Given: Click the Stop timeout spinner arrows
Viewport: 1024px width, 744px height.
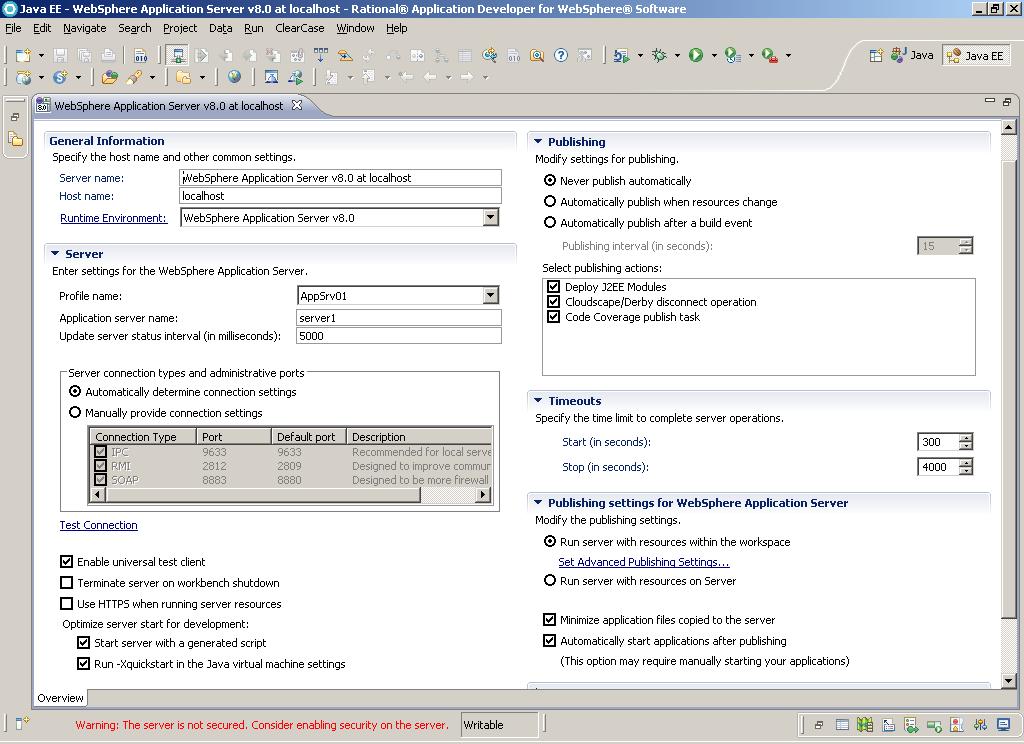Looking at the screenshot, I should (x=966, y=466).
